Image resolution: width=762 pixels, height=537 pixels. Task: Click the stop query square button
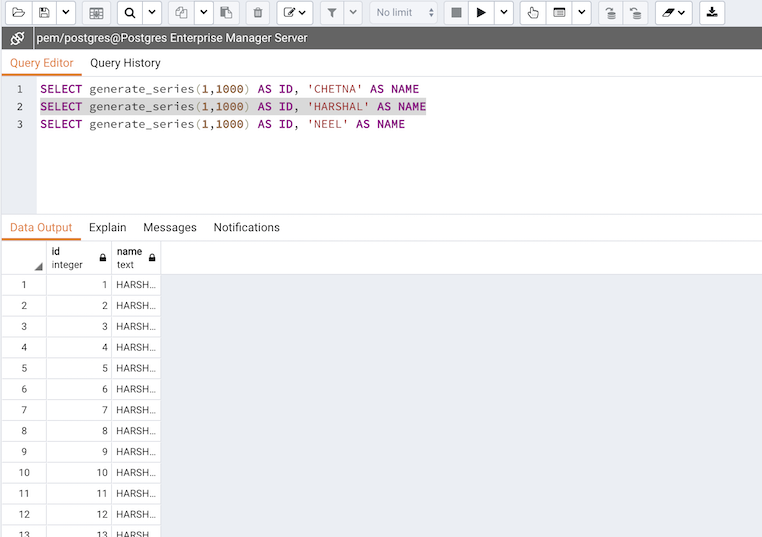(456, 13)
